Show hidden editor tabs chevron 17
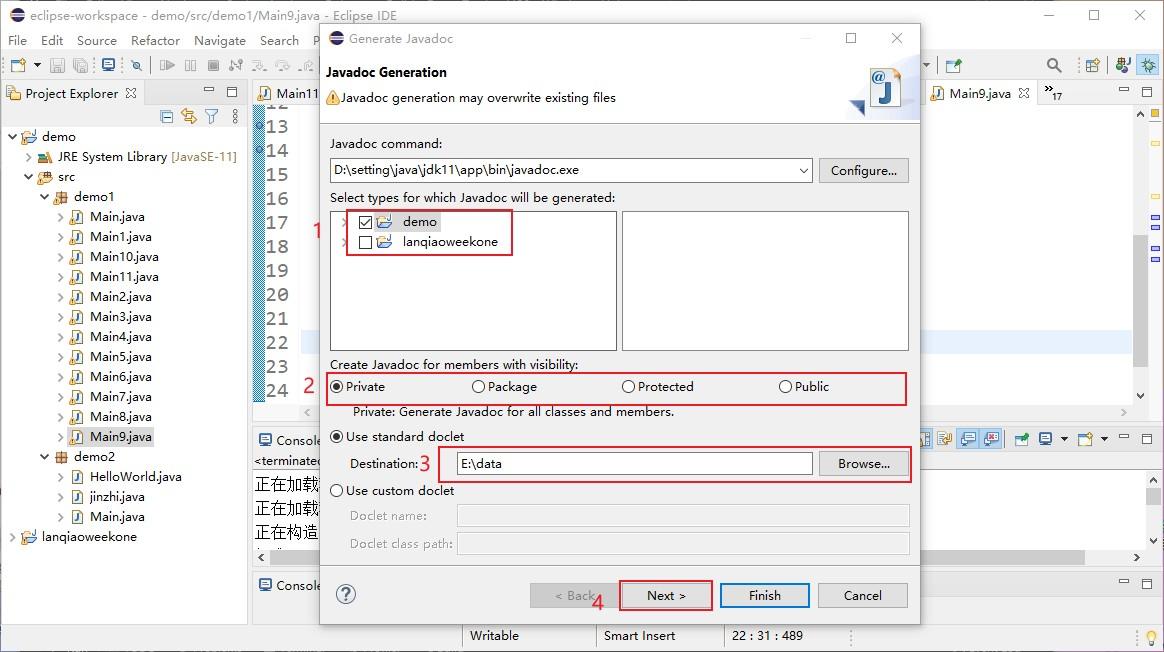This screenshot has width=1164, height=652. coord(1053,92)
